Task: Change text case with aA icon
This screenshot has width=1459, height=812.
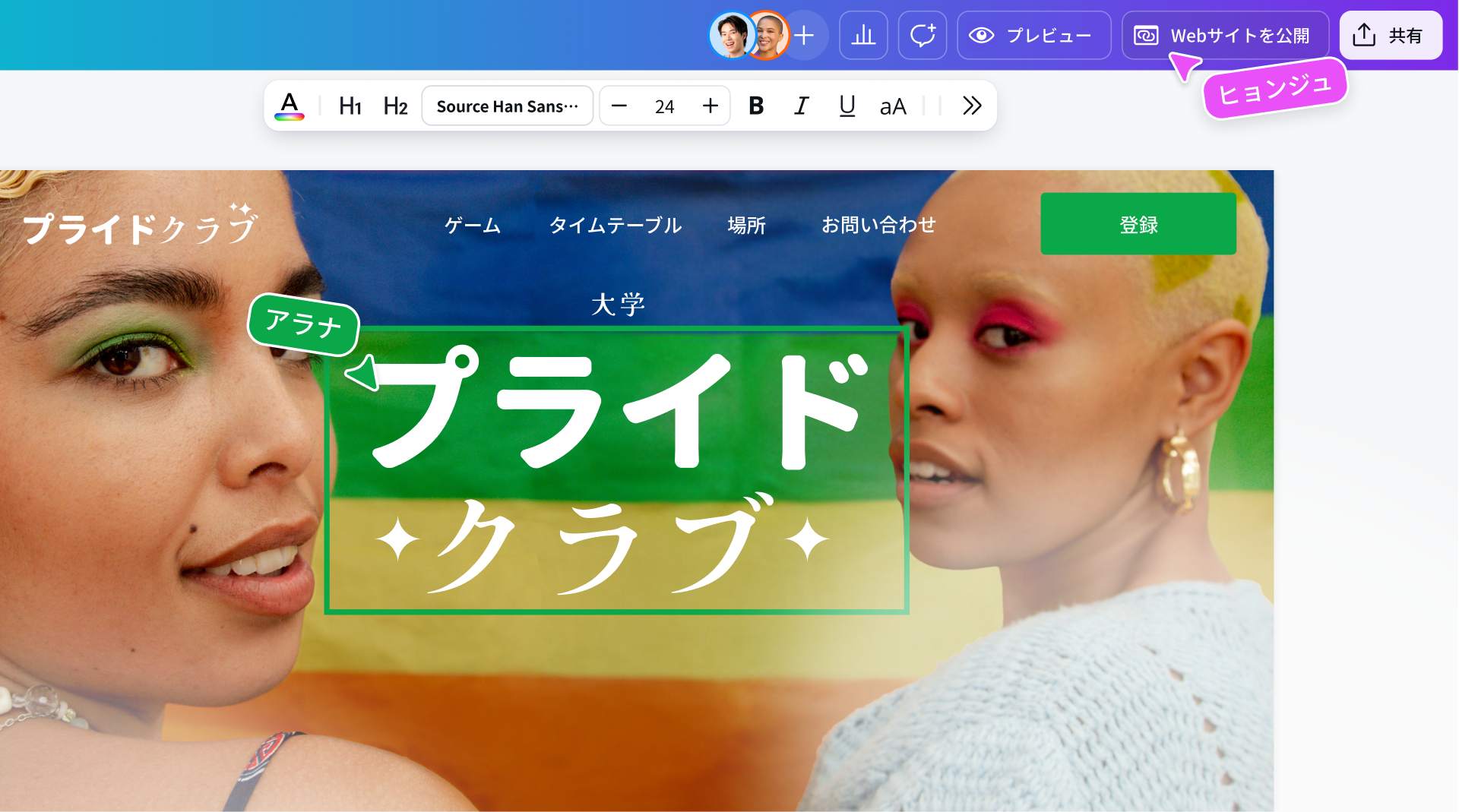Action: 893,106
